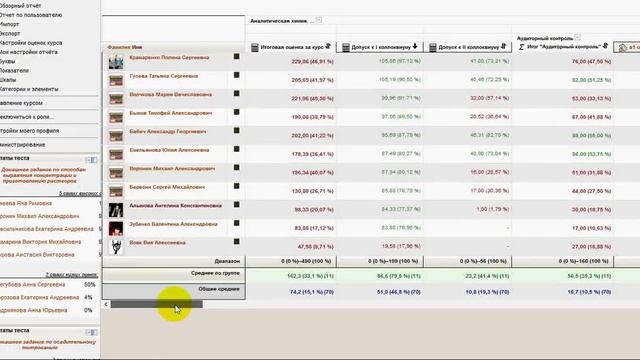640x360 pixels.
Task: Open user grades icon for Крамаренко Полина Сергеевна
Action: point(236,56)
